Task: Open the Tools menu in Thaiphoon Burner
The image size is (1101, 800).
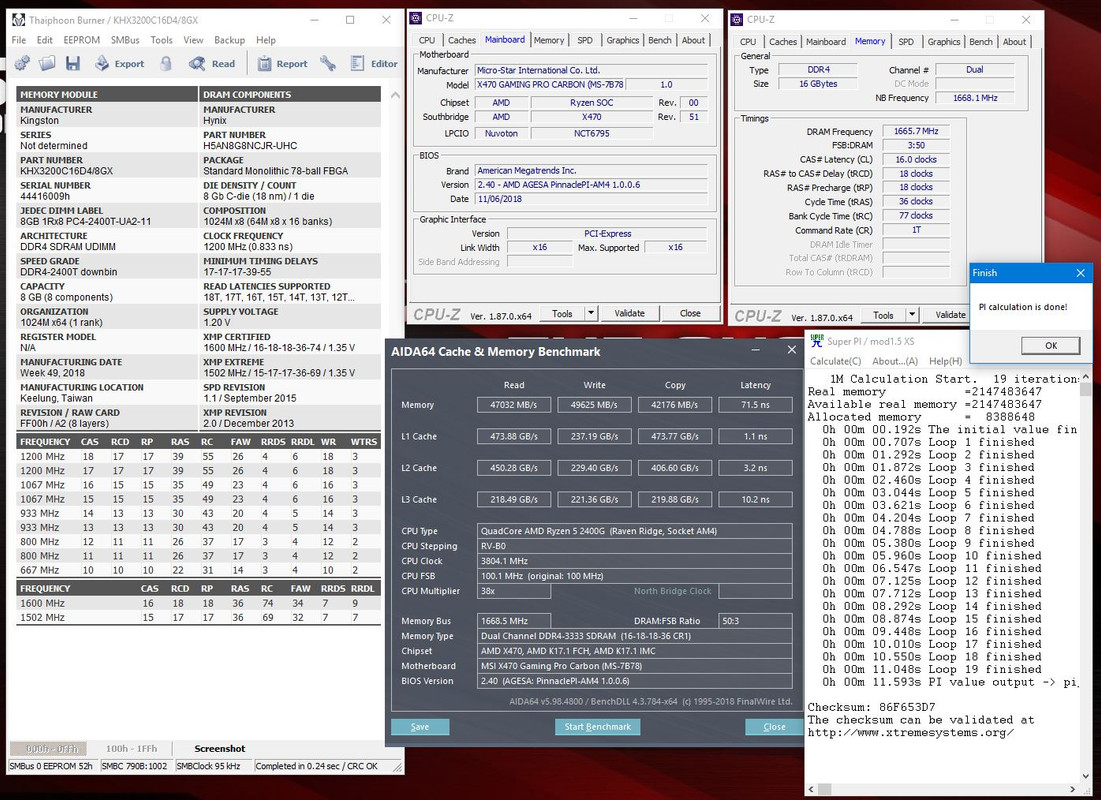Action: coord(161,40)
